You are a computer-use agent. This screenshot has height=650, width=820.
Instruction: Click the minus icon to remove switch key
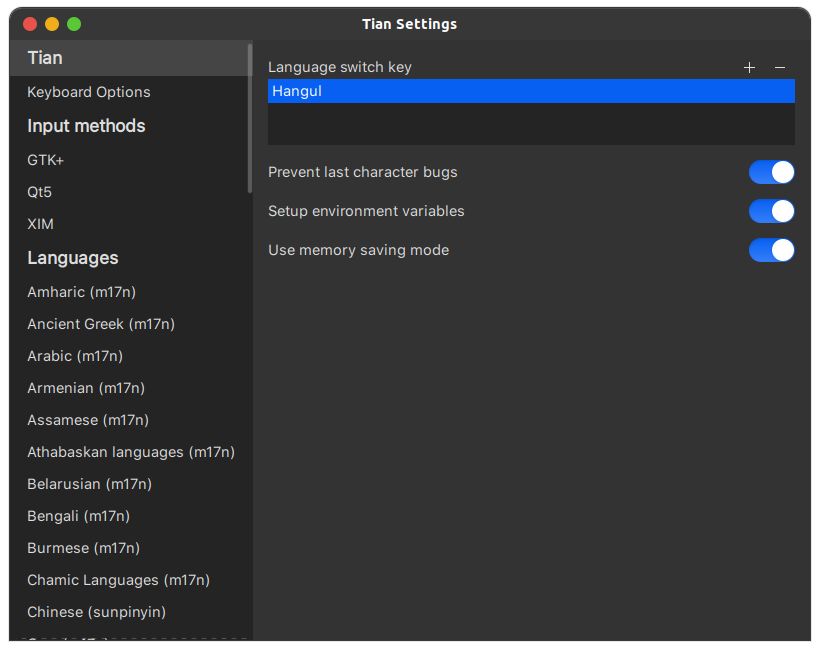(780, 67)
